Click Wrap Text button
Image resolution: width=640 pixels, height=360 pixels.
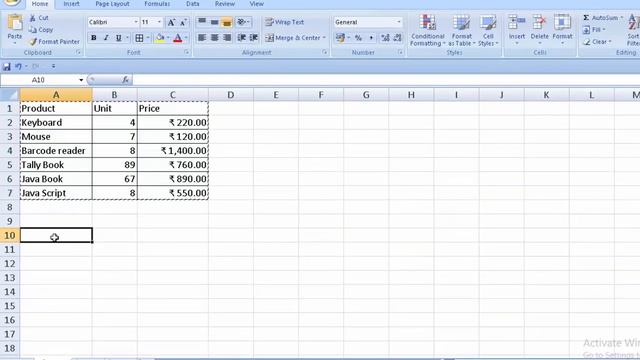tap(284, 22)
